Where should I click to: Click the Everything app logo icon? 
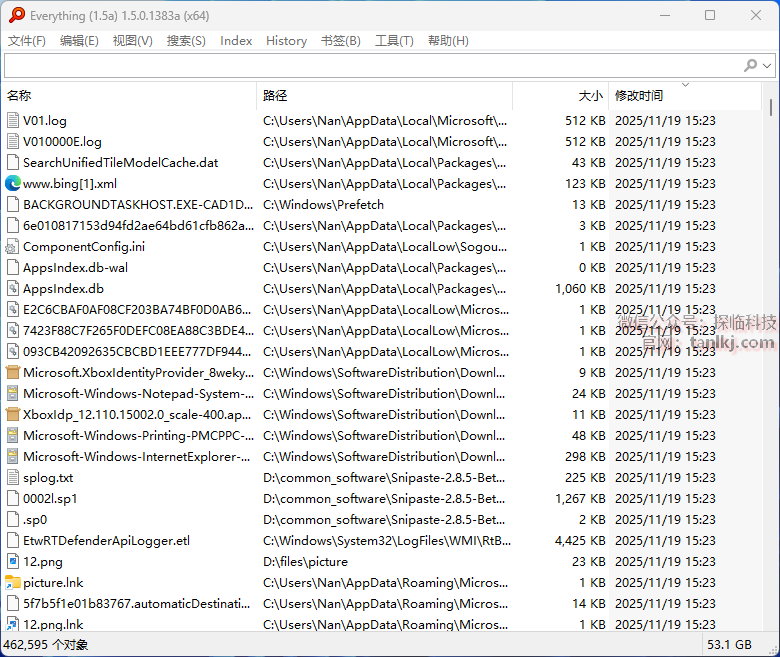pos(16,15)
